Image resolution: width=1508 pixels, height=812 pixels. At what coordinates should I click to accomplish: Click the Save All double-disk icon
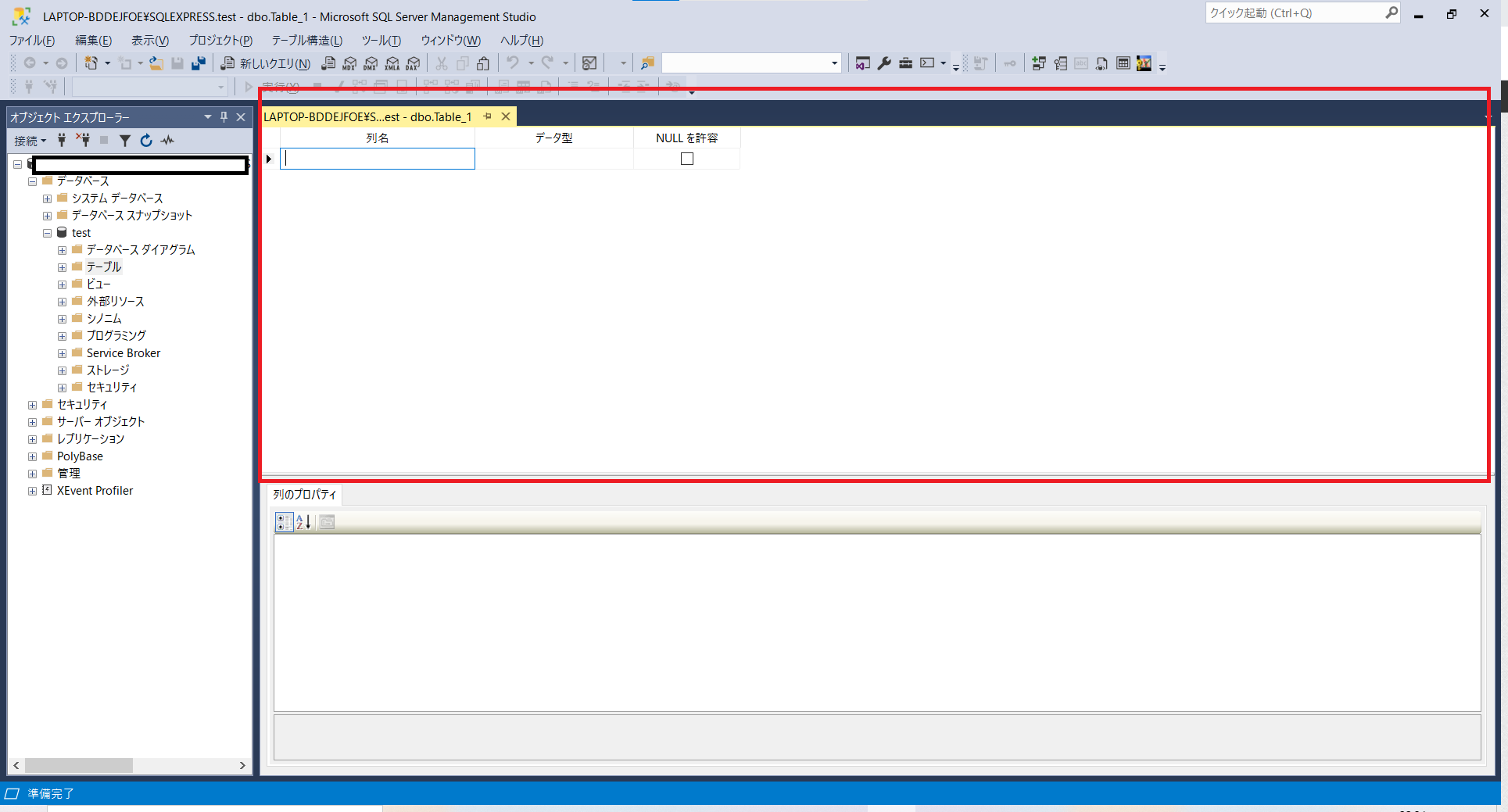coord(199,63)
